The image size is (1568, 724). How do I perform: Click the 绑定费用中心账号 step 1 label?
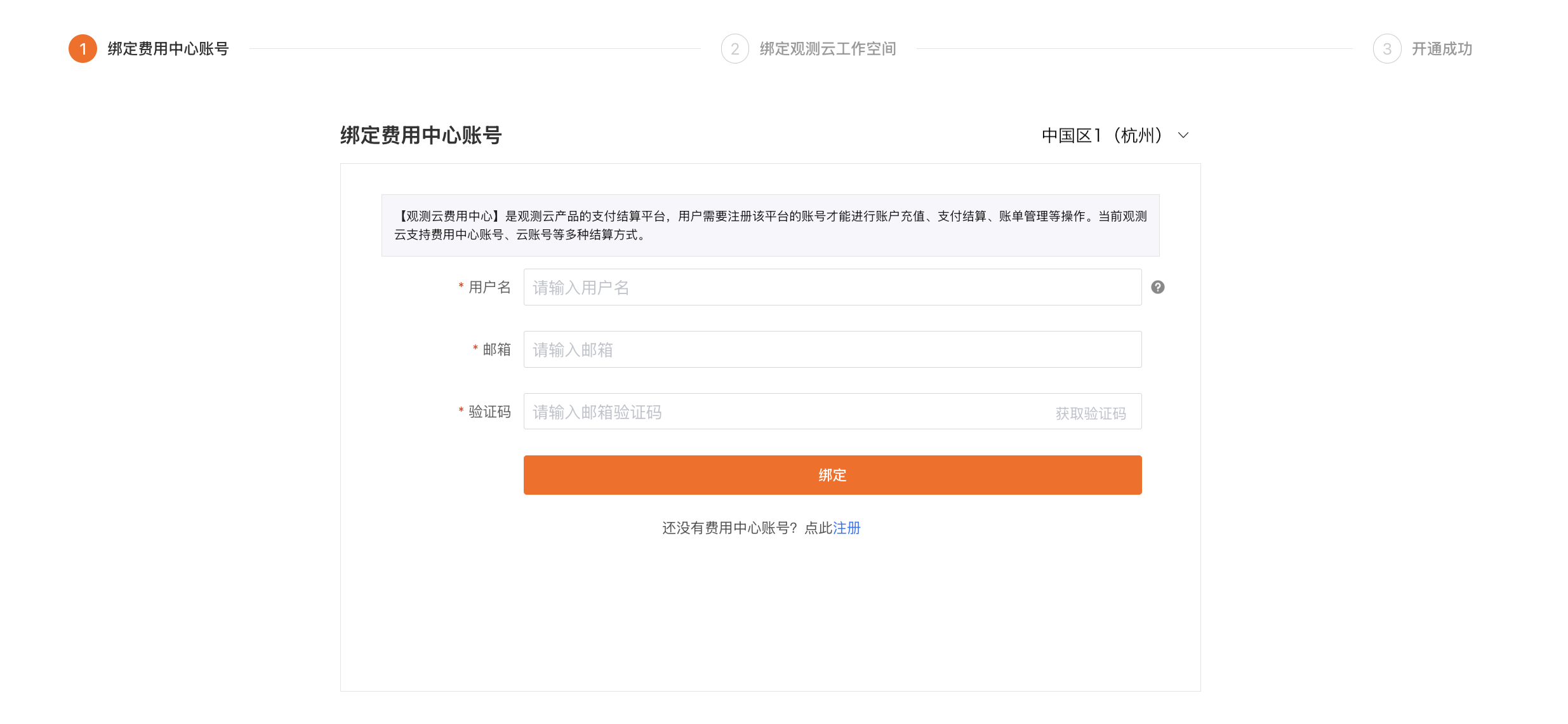[168, 49]
